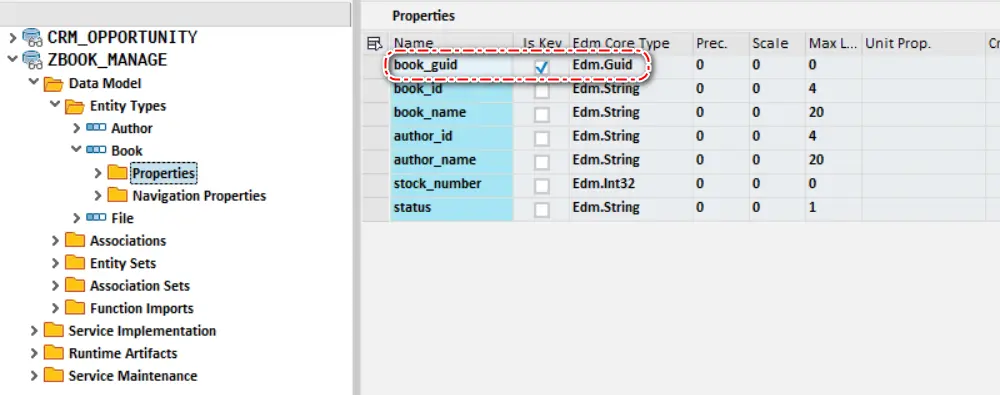This screenshot has width=1000, height=395.
Task: Click the table settings icon beside Name header
Action: 375,43
